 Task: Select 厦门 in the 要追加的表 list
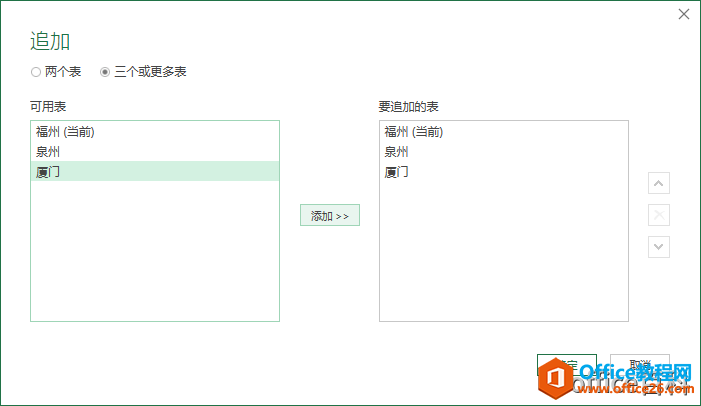[x=397, y=172]
